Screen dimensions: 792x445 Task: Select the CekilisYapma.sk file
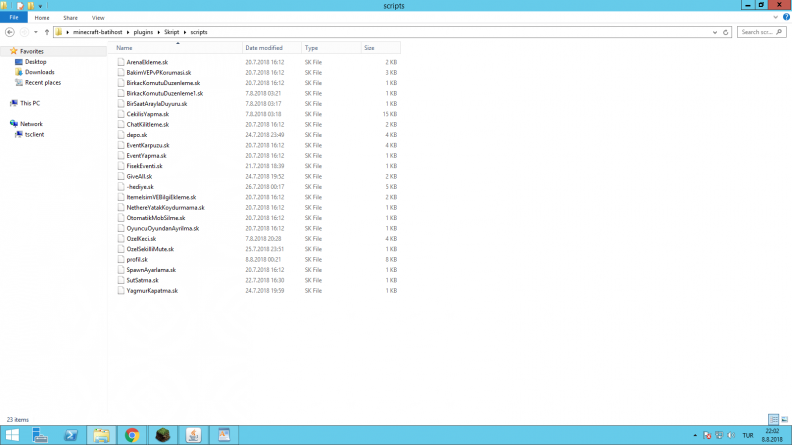point(147,114)
